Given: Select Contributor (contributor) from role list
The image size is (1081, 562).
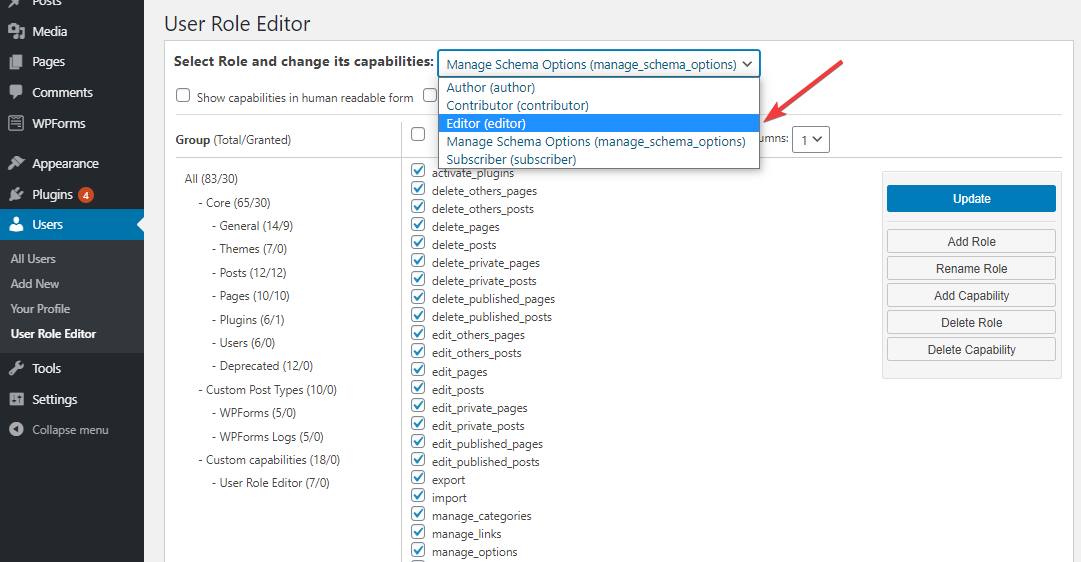Looking at the screenshot, I should [x=598, y=106].
